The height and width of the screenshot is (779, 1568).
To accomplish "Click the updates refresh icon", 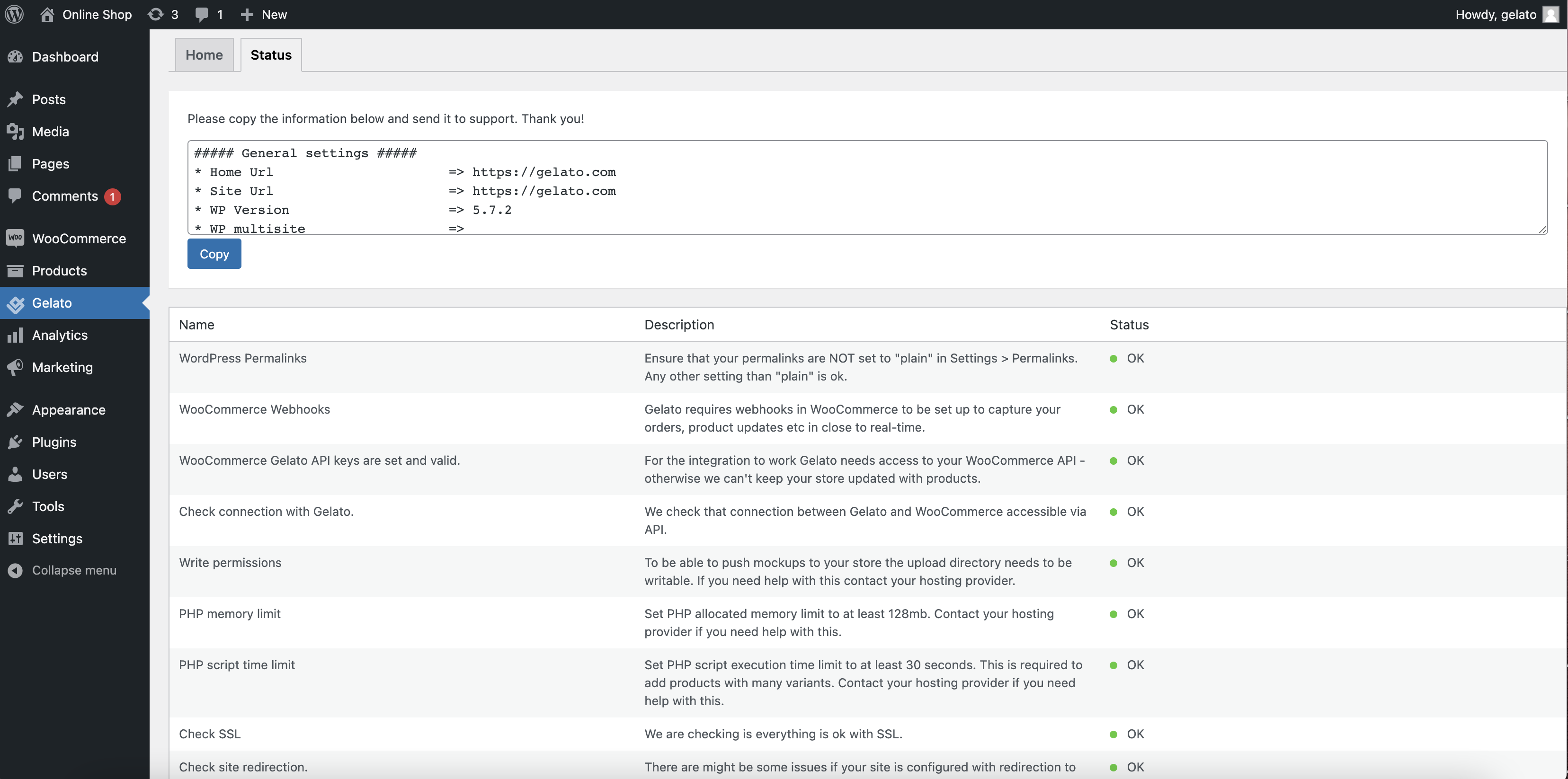I will pyautogui.click(x=156, y=14).
